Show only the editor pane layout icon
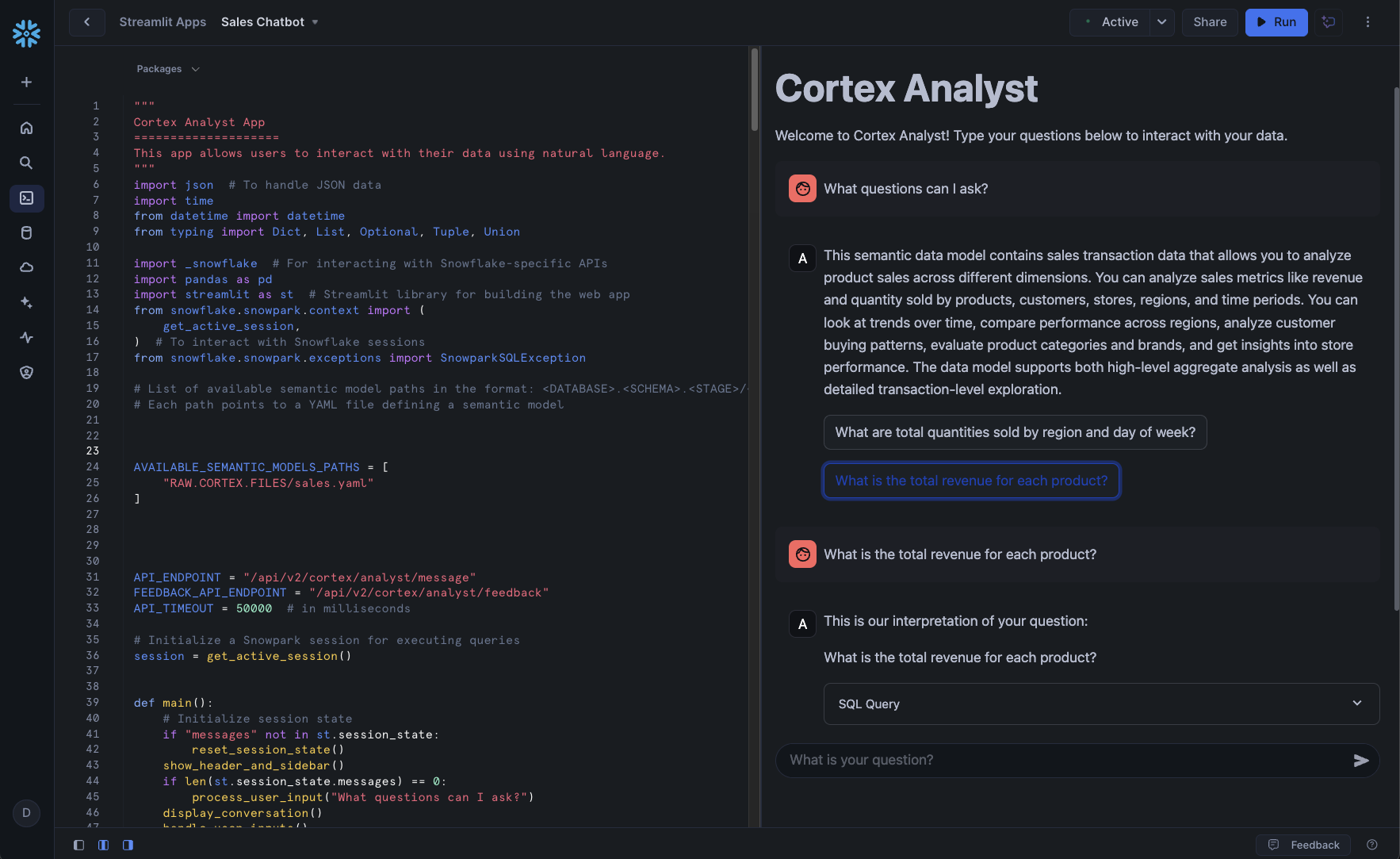 [78, 846]
